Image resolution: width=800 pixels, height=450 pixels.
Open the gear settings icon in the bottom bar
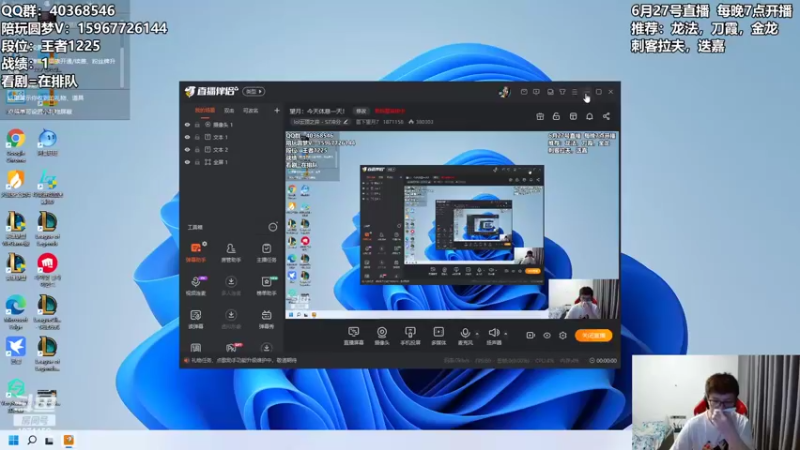coord(563,335)
